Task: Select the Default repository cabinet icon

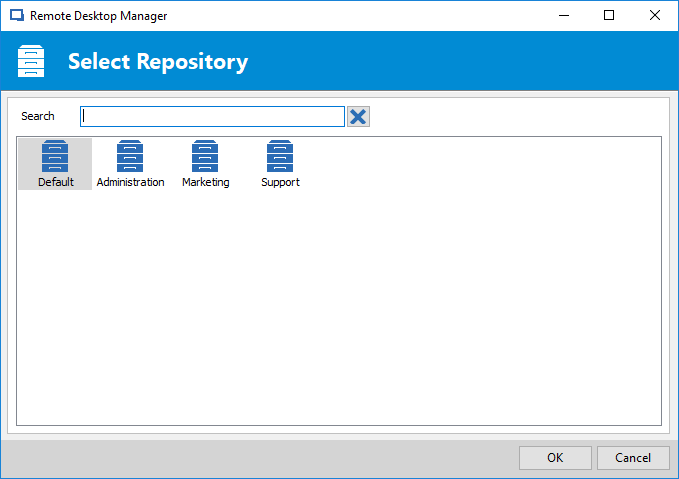Action: point(55,156)
